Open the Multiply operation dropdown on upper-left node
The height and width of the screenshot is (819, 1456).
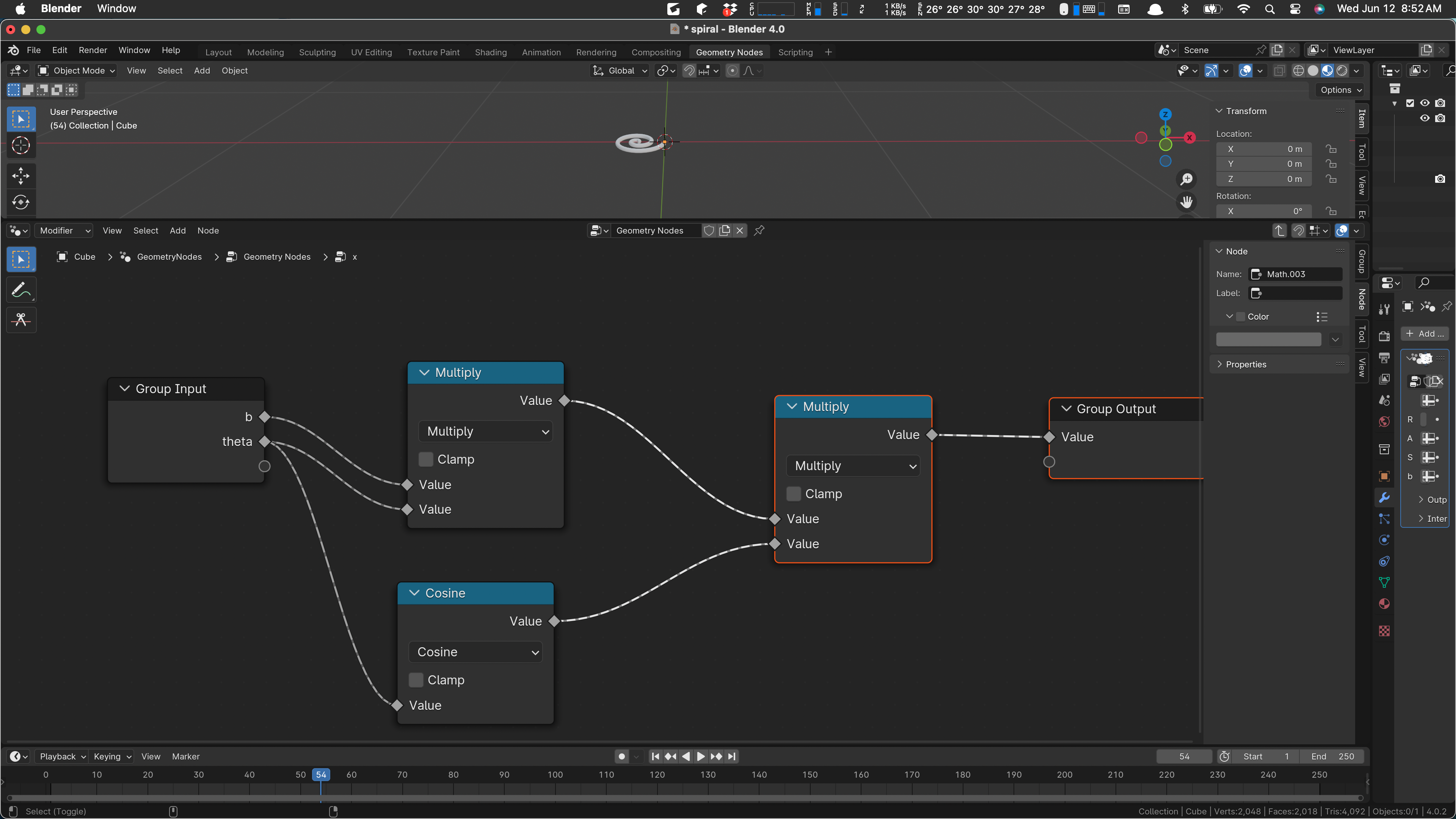(485, 431)
